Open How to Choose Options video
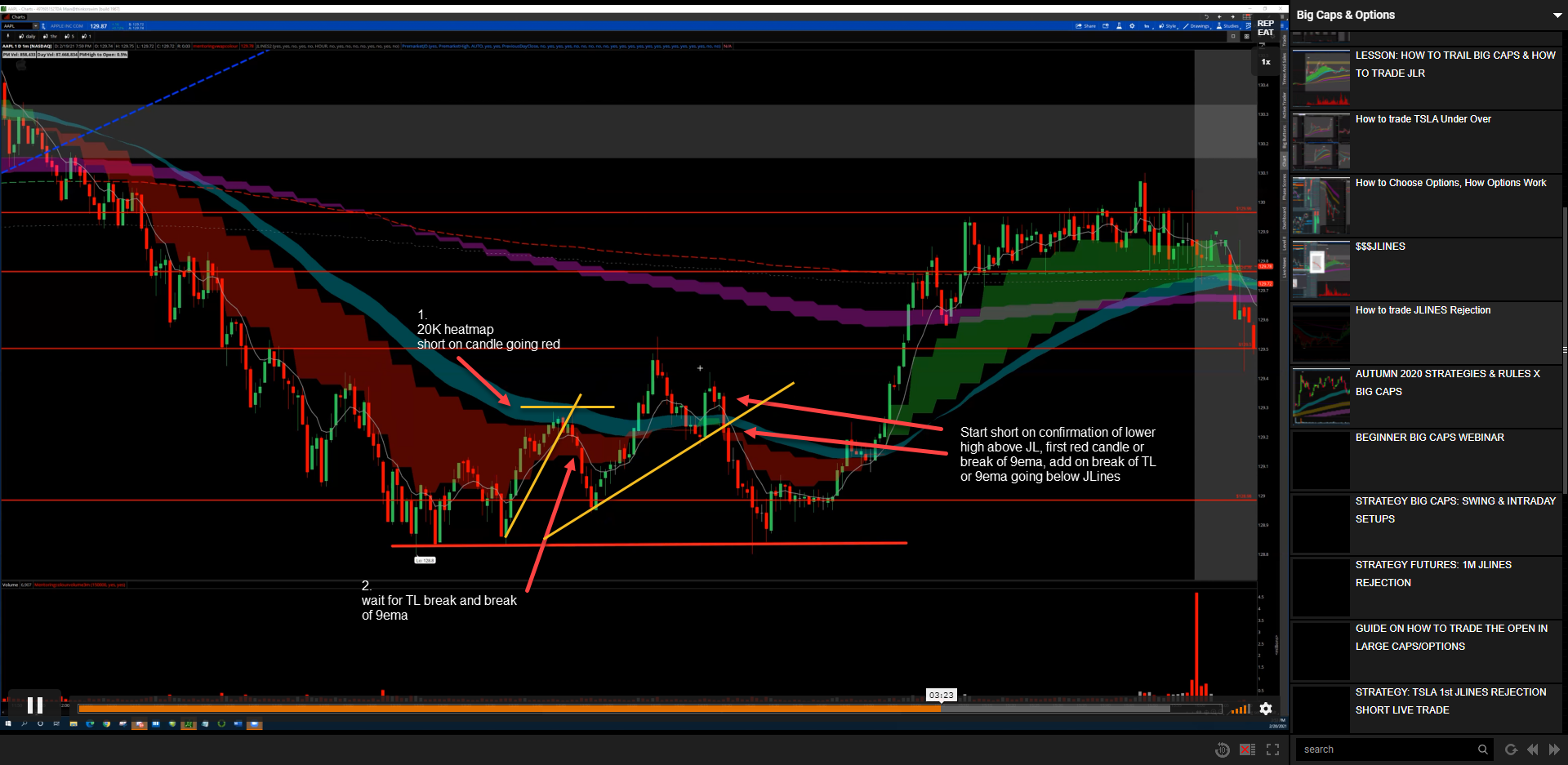The height and width of the screenshot is (765, 1568). [1426, 206]
